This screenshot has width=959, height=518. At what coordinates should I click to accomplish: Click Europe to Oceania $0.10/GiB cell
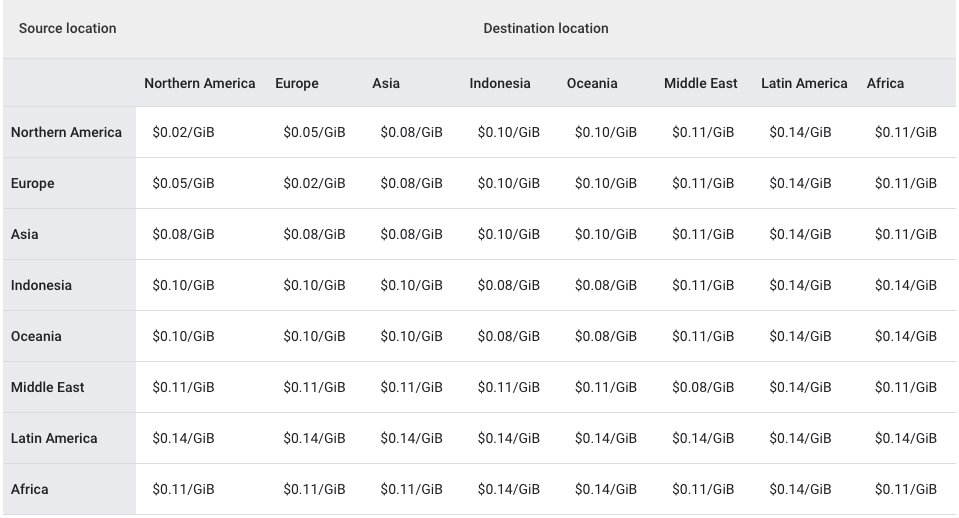tap(605, 183)
